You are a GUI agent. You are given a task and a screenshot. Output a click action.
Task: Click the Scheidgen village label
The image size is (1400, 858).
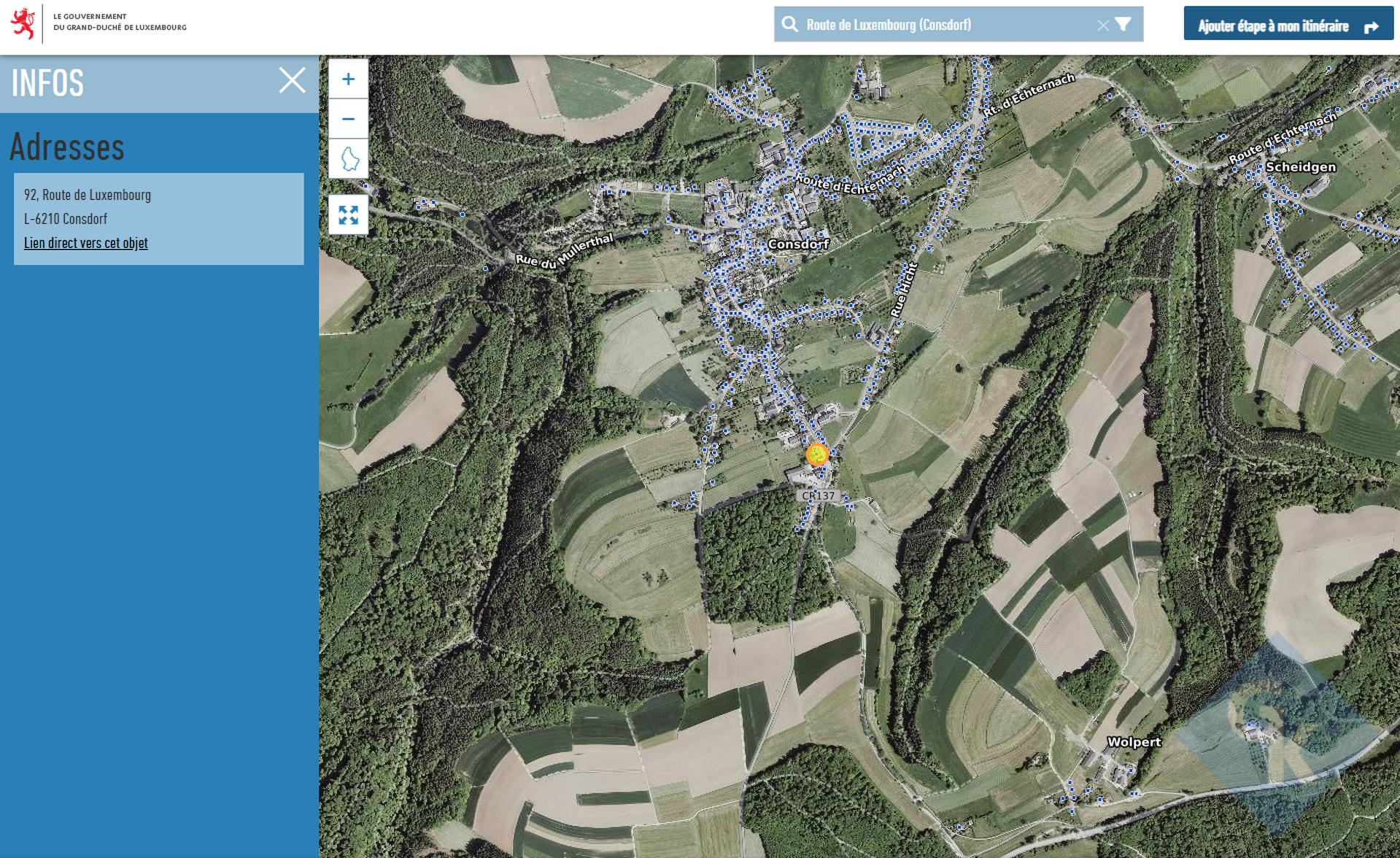click(1300, 167)
